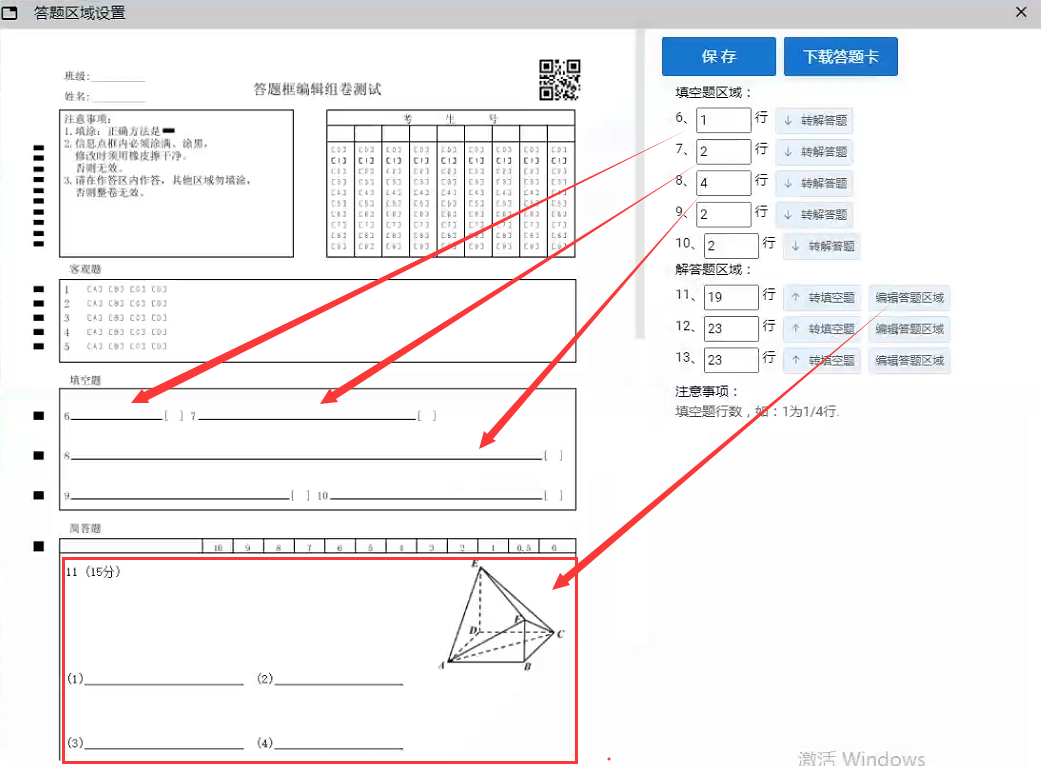The height and width of the screenshot is (766, 1041).
Task: Focus the row count field for question 10
Action: 730,246
